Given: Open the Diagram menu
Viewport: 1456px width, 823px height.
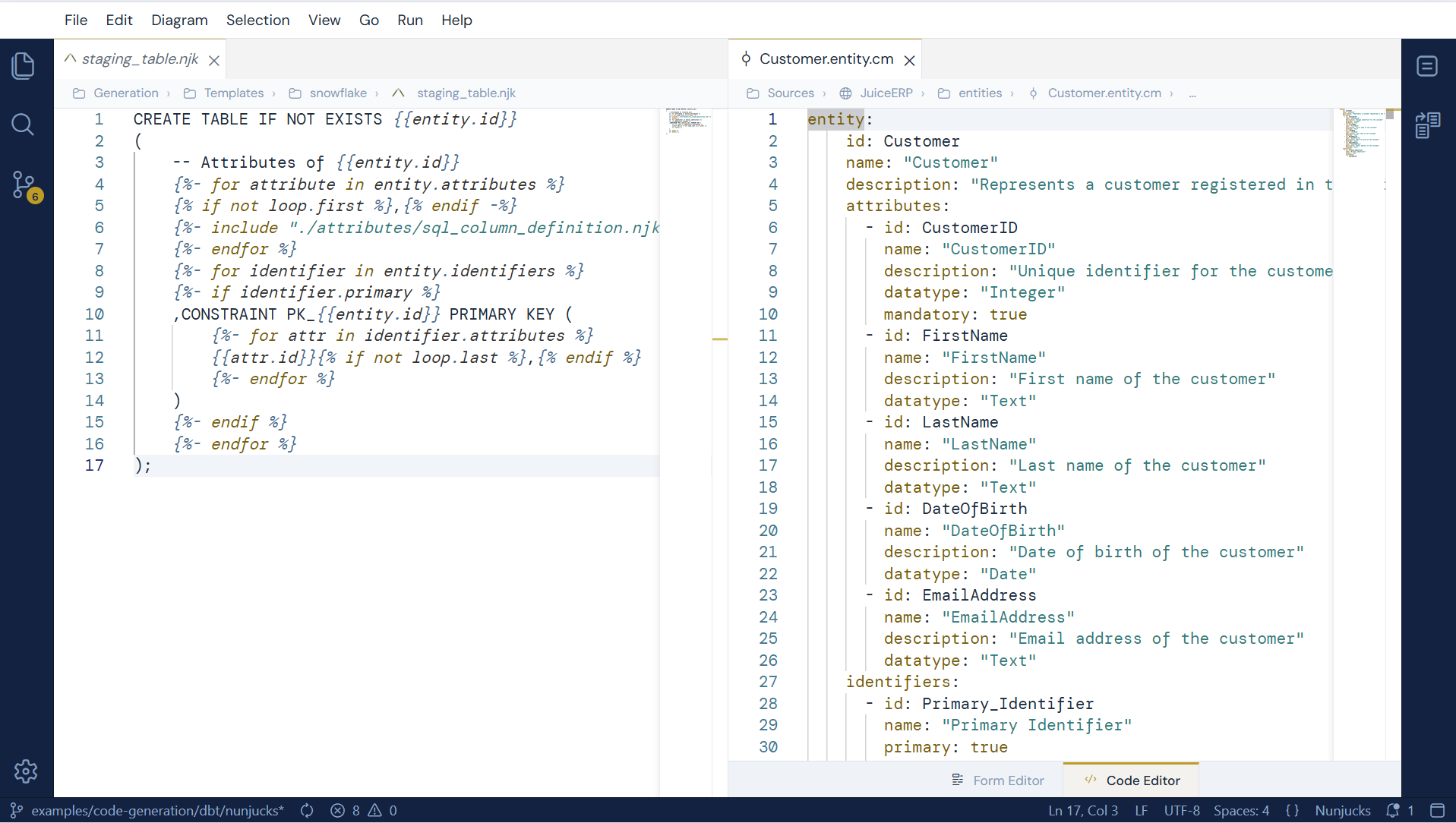Looking at the screenshot, I should (179, 20).
